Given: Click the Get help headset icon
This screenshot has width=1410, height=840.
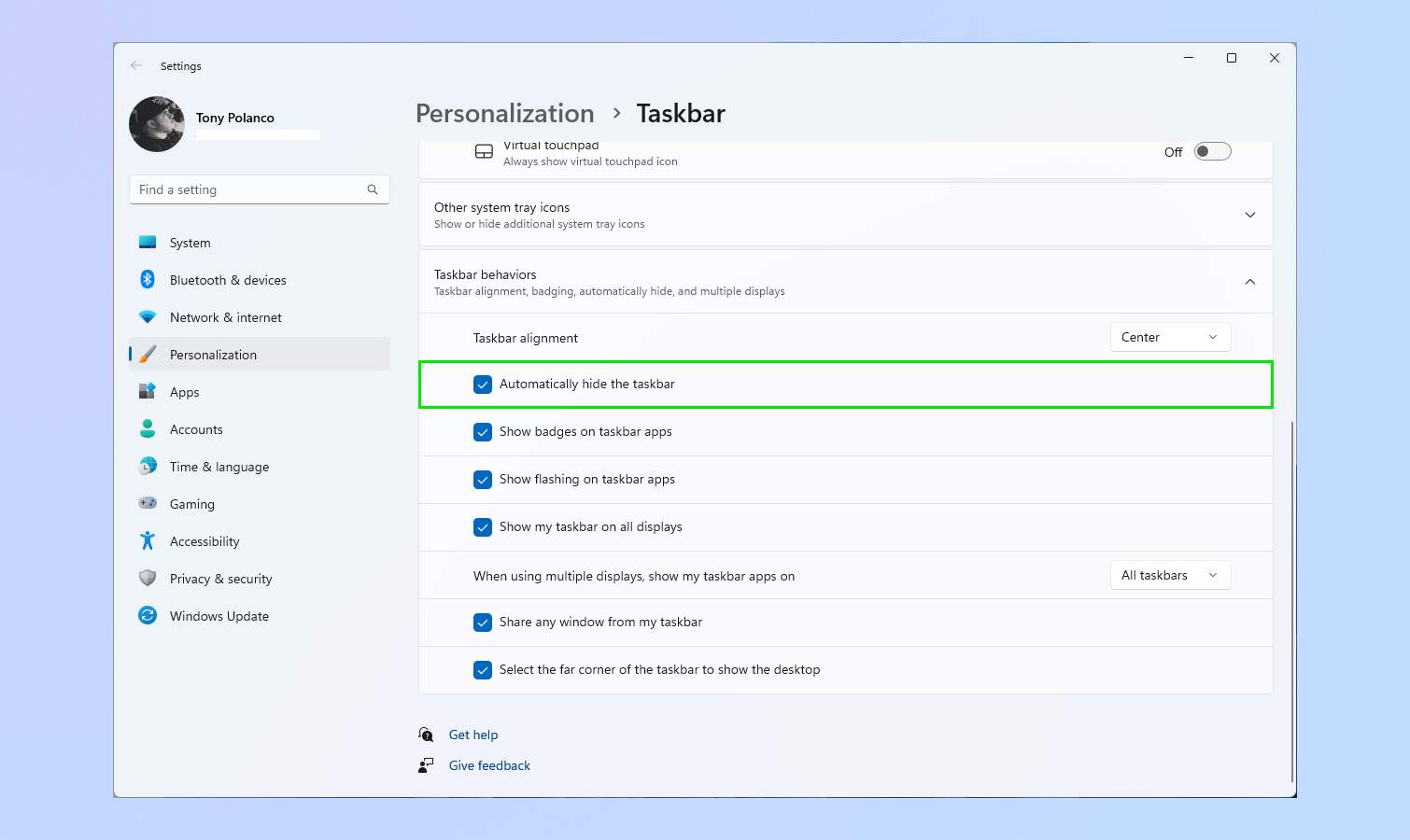Looking at the screenshot, I should click(x=426, y=735).
